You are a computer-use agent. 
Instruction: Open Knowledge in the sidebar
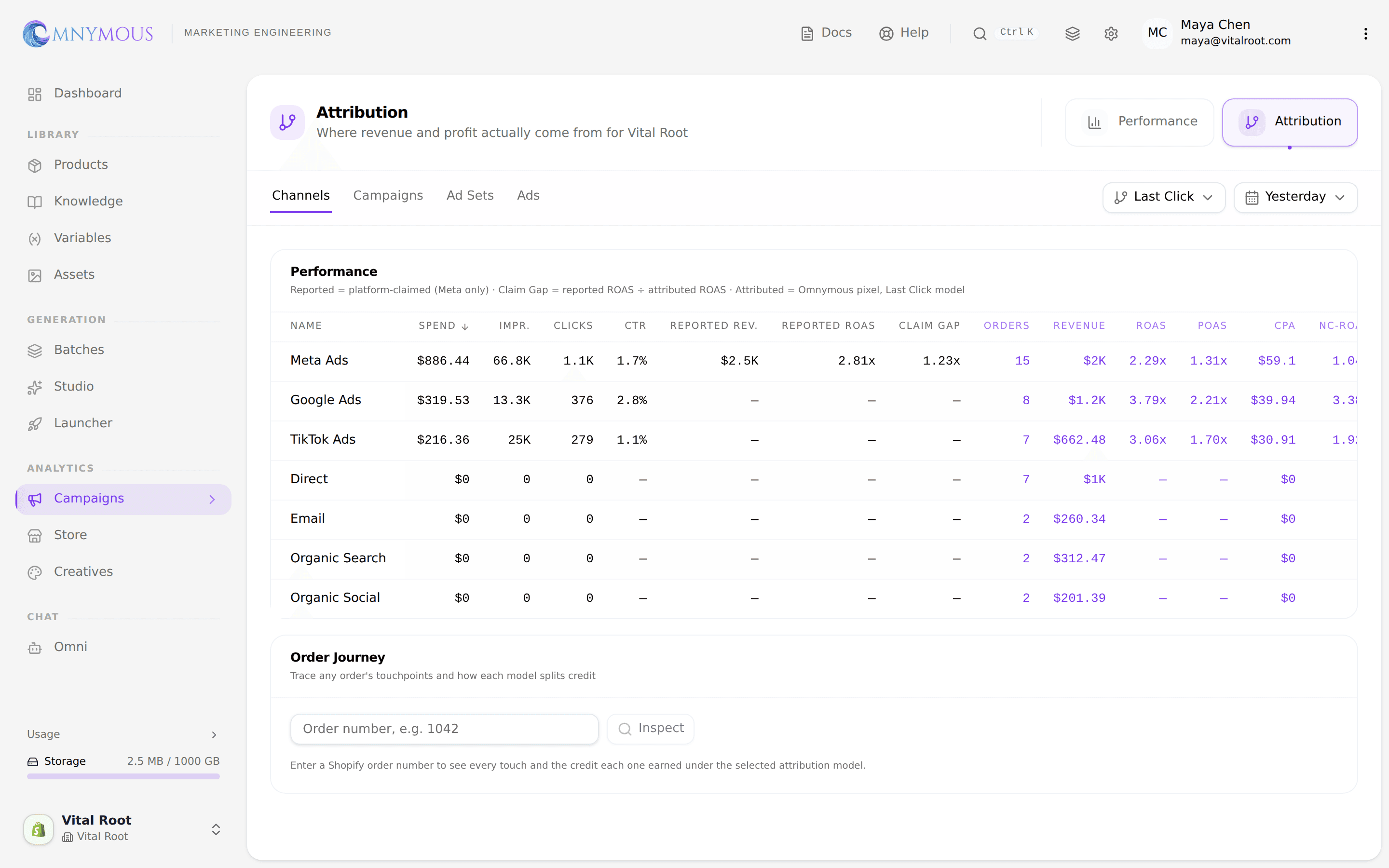123,202
